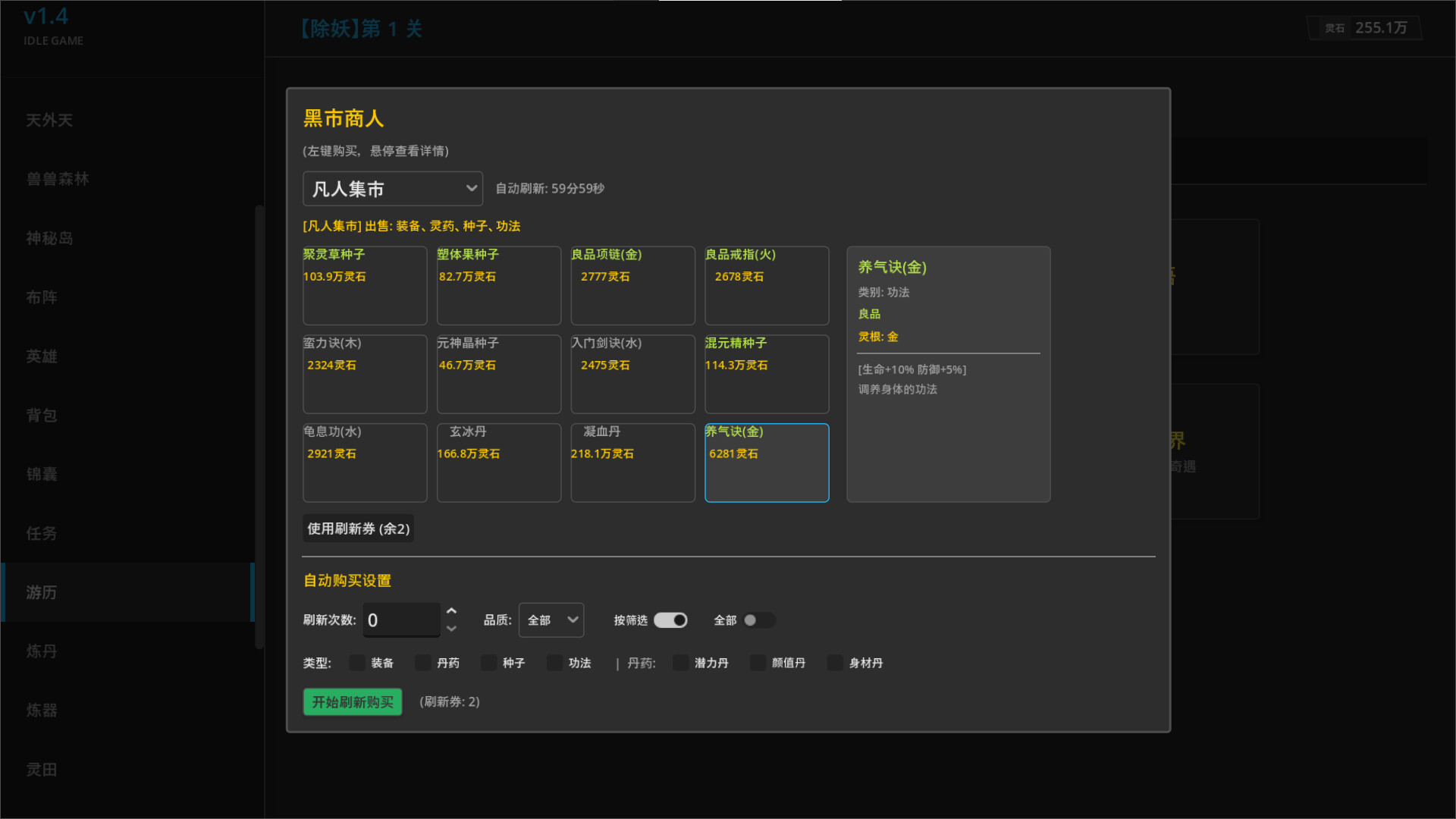This screenshot has width=1456, height=819.
Task: Click the 刷新次数 number input field
Action: click(x=400, y=620)
